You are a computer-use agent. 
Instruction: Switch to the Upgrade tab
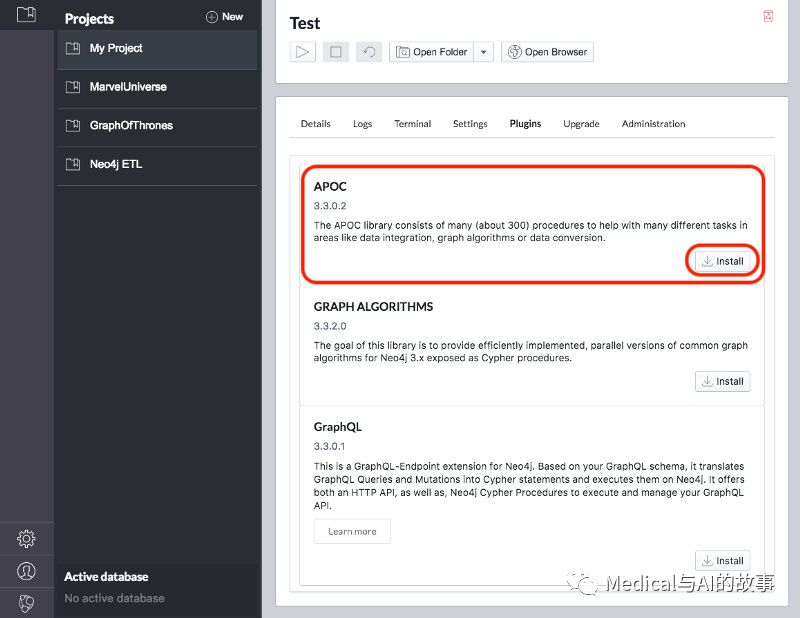(x=582, y=124)
